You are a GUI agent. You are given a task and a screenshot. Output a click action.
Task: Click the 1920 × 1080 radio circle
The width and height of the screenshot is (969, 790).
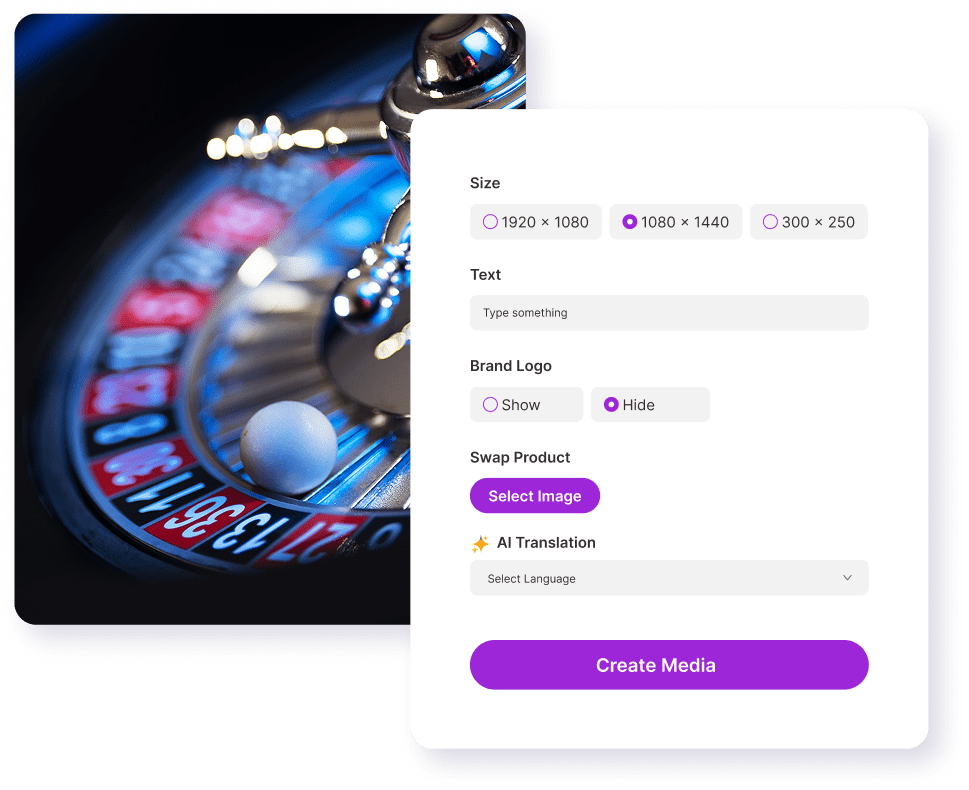490,222
